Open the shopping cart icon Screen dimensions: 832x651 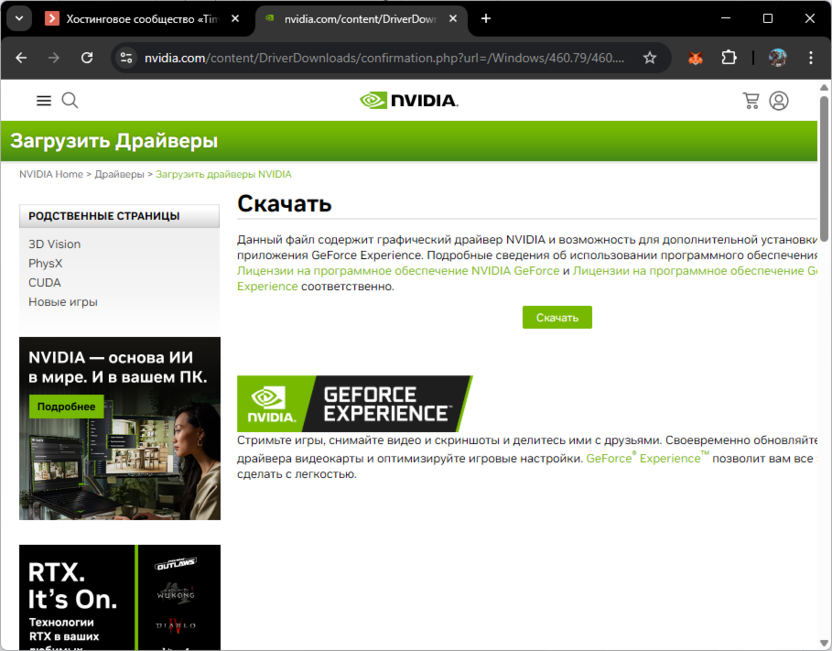[751, 100]
